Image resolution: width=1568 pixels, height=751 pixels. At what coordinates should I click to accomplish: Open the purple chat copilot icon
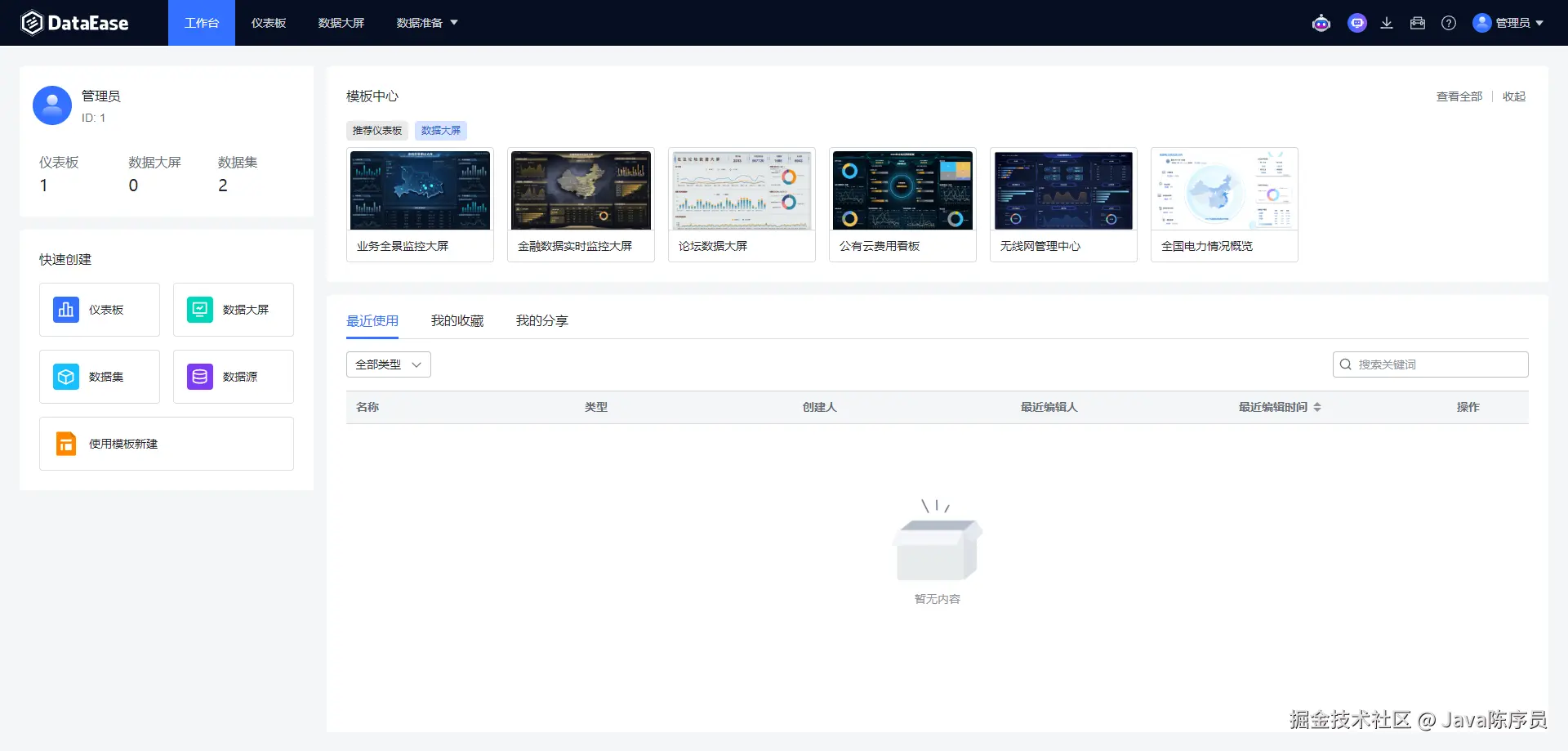(1357, 23)
